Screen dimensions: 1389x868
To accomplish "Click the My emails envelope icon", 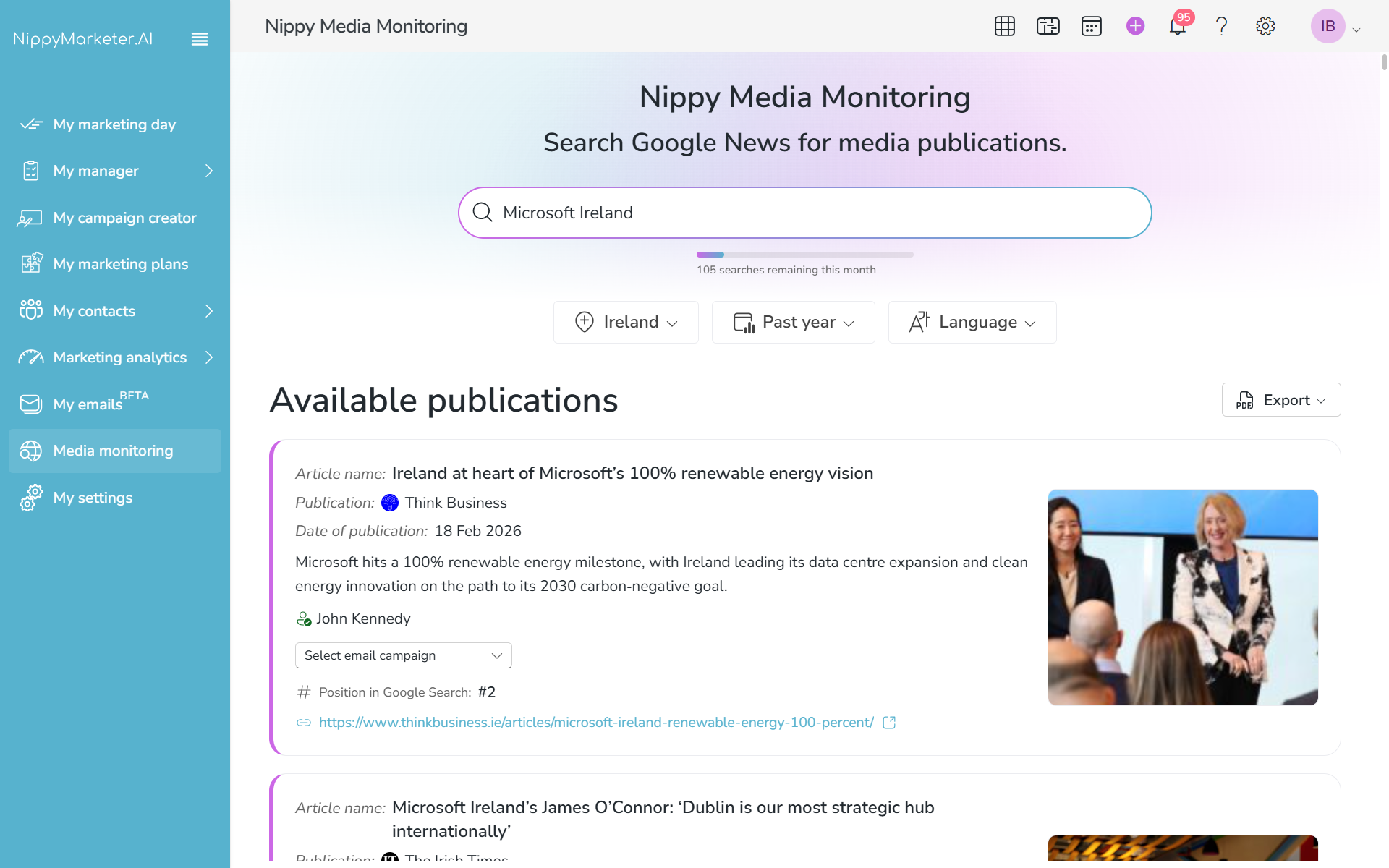I will point(31,404).
